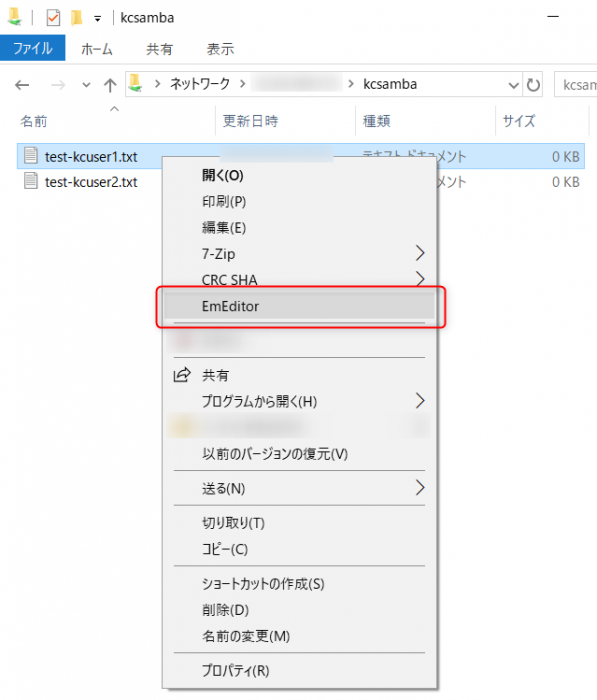The width and height of the screenshot is (597, 700).
Task: Click the kcsamba search box
Action: click(576, 84)
